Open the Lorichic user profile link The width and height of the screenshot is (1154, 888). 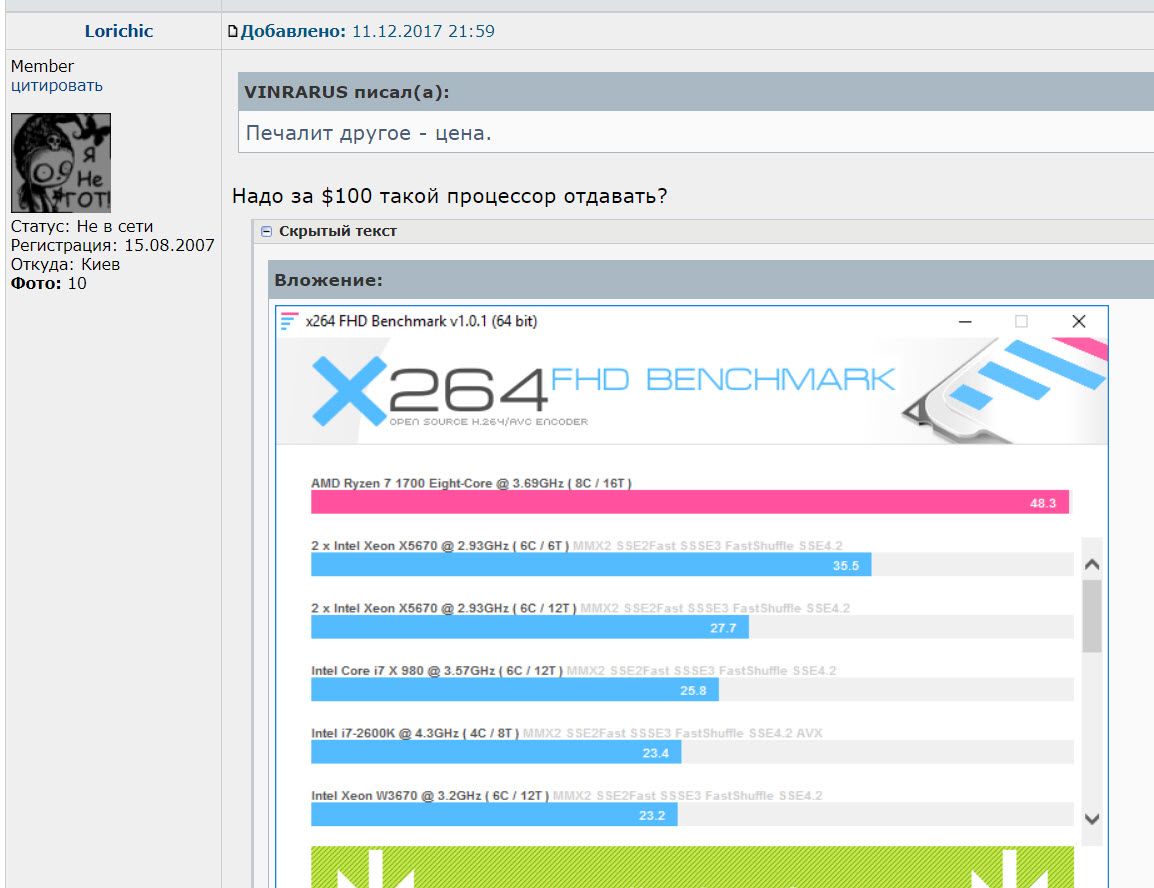point(118,31)
